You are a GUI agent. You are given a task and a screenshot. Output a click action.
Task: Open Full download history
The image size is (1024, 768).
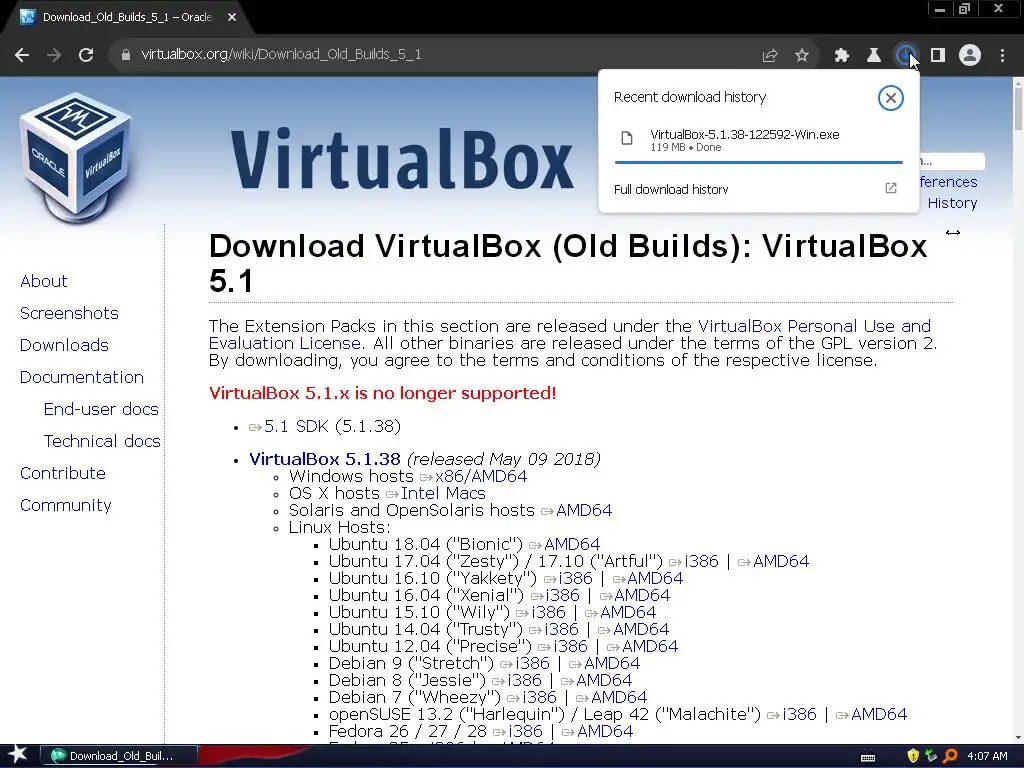pos(671,189)
